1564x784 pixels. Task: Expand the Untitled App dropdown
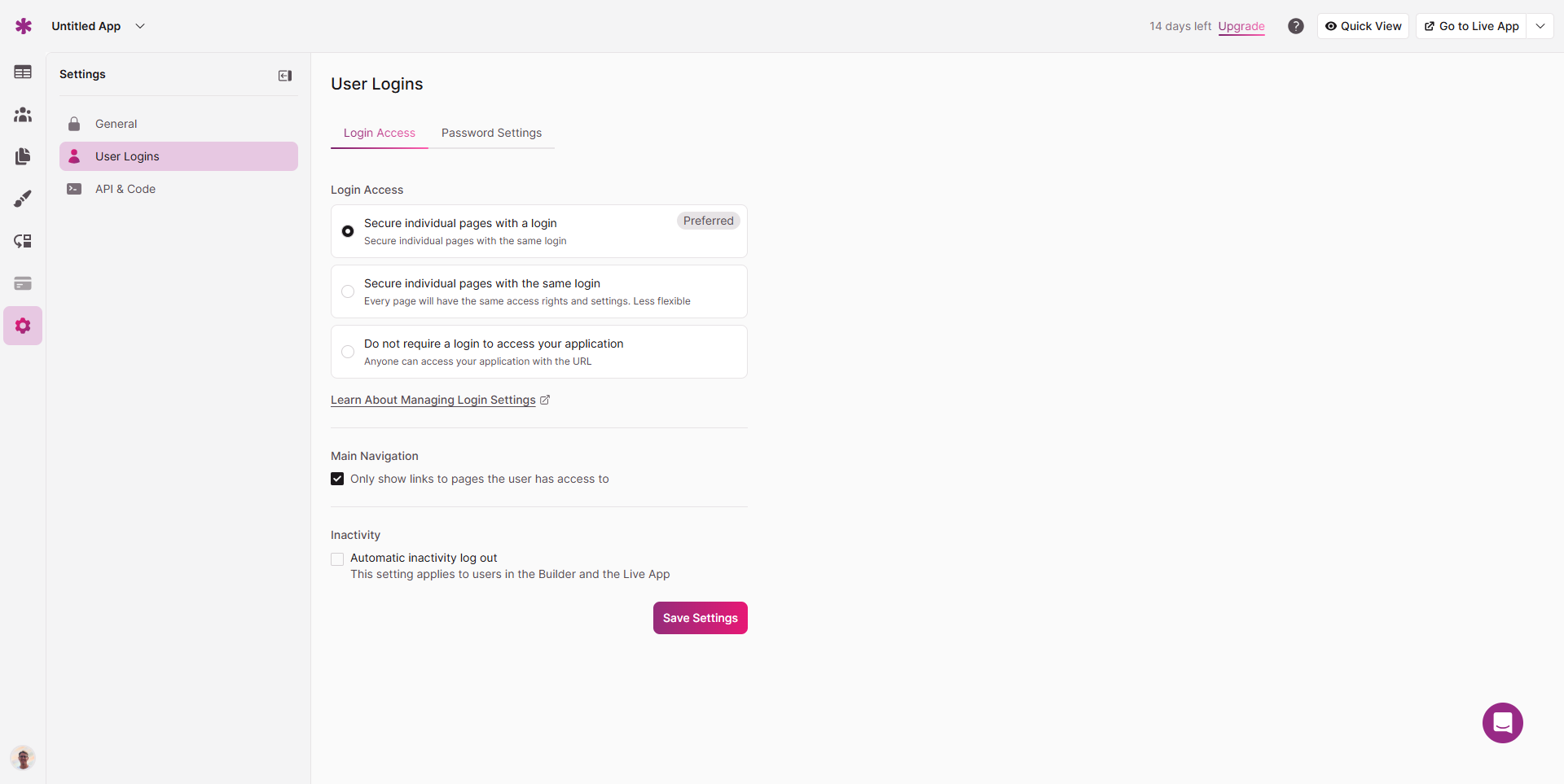tap(140, 26)
